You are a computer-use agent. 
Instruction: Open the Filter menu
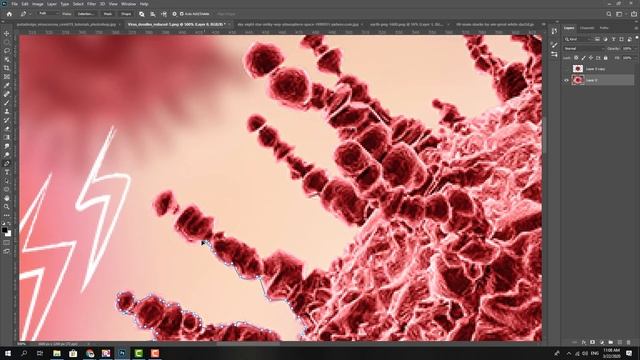pos(91,4)
